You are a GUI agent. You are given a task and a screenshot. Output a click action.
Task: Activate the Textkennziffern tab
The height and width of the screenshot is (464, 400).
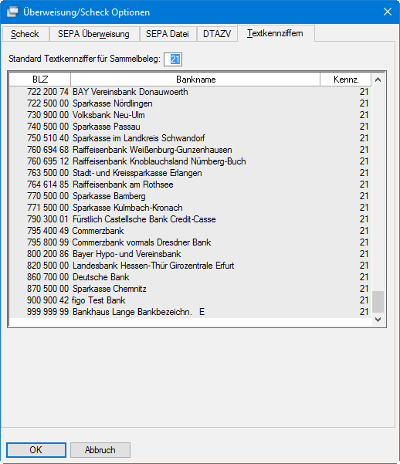(x=275, y=33)
